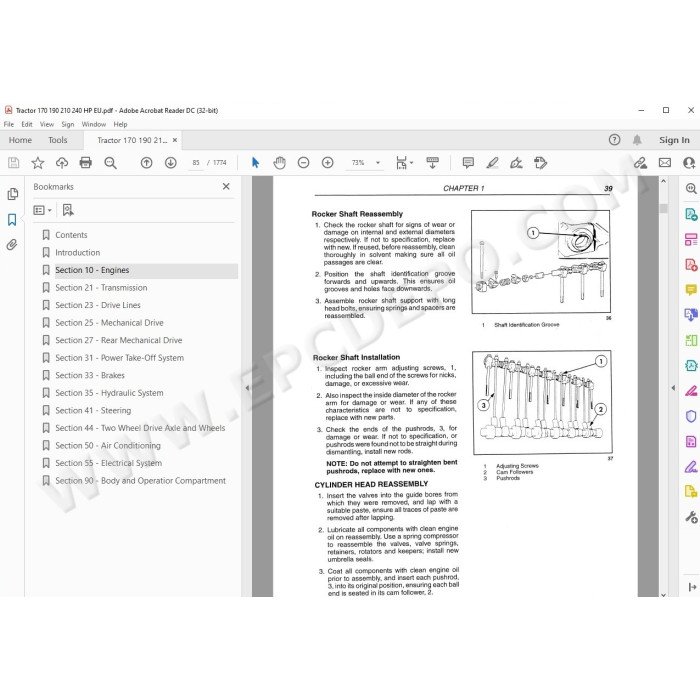The image size is (700, 700).
Task: Go to the next page with down arrow
Action: (x=171, y=163)
